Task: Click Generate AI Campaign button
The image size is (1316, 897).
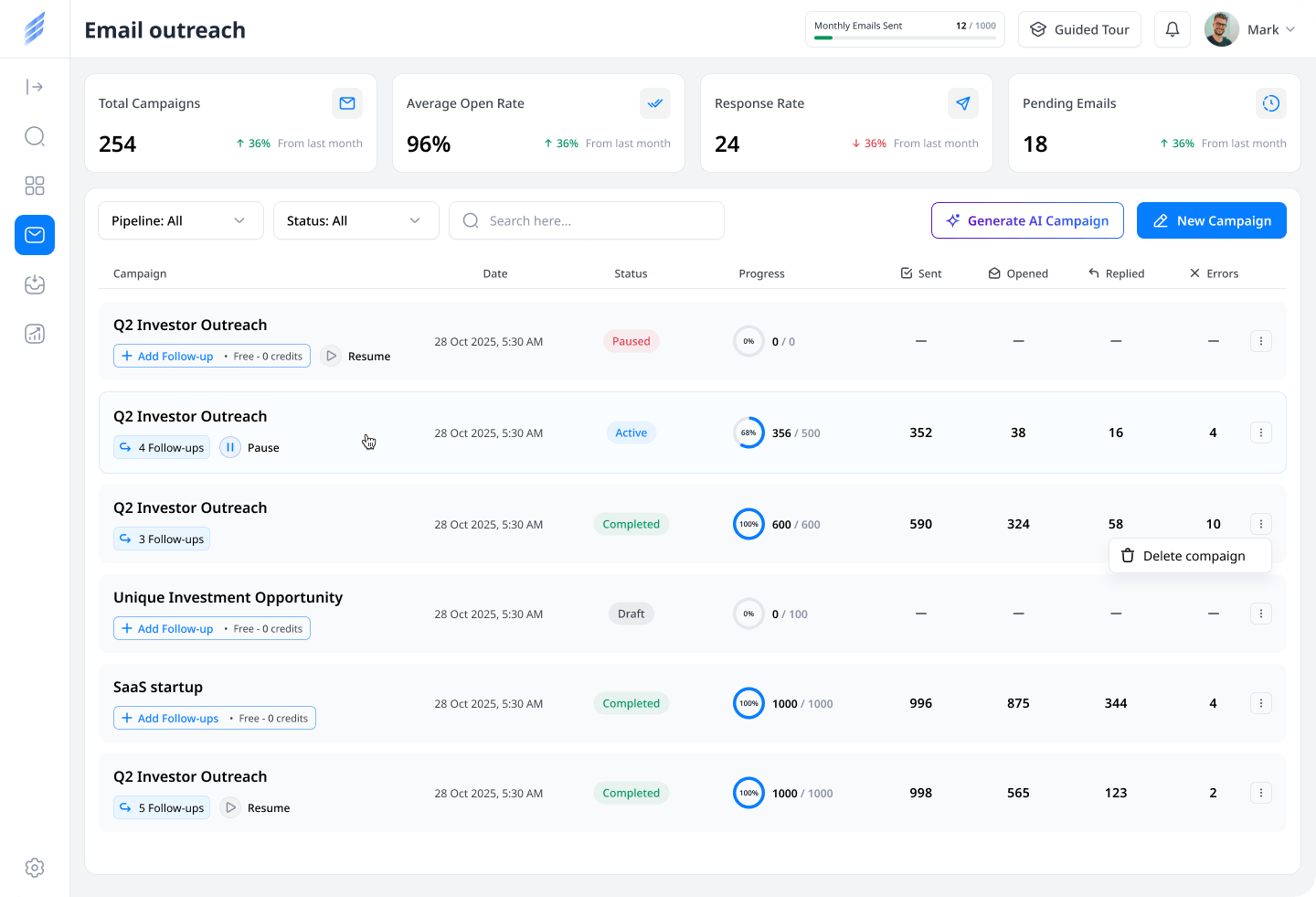Action: [1027, 220]
